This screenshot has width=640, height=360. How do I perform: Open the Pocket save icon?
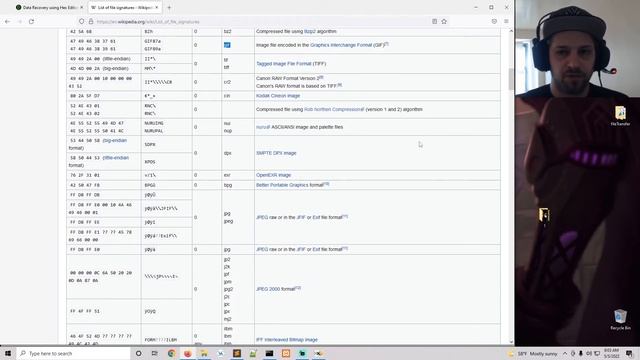pos(494,21)
